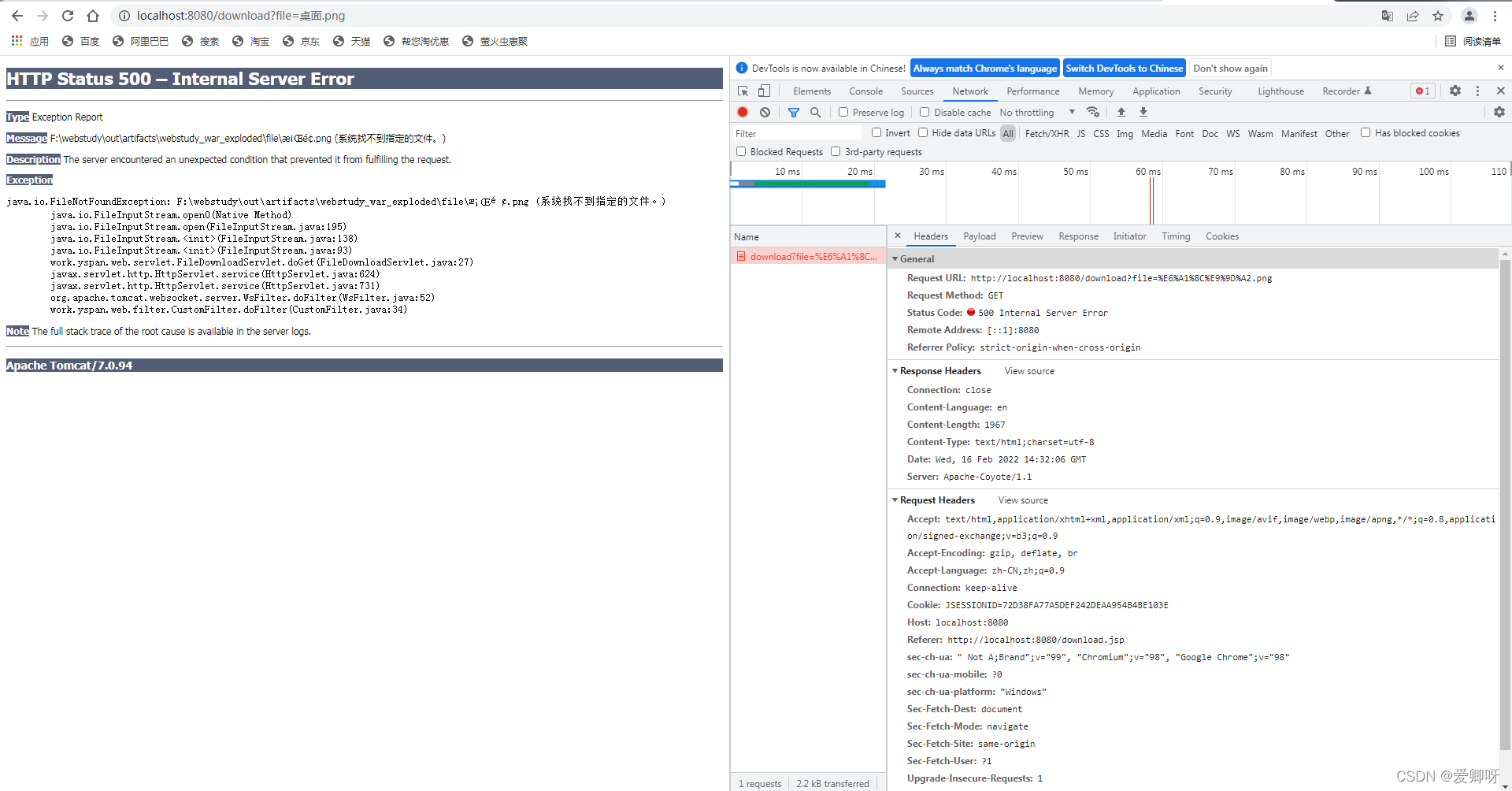The height and width of the screenshot is (791, 1512).
Task: Open the No throttling dropdown
Action: pyautogui.click(x=1037, y=113)
